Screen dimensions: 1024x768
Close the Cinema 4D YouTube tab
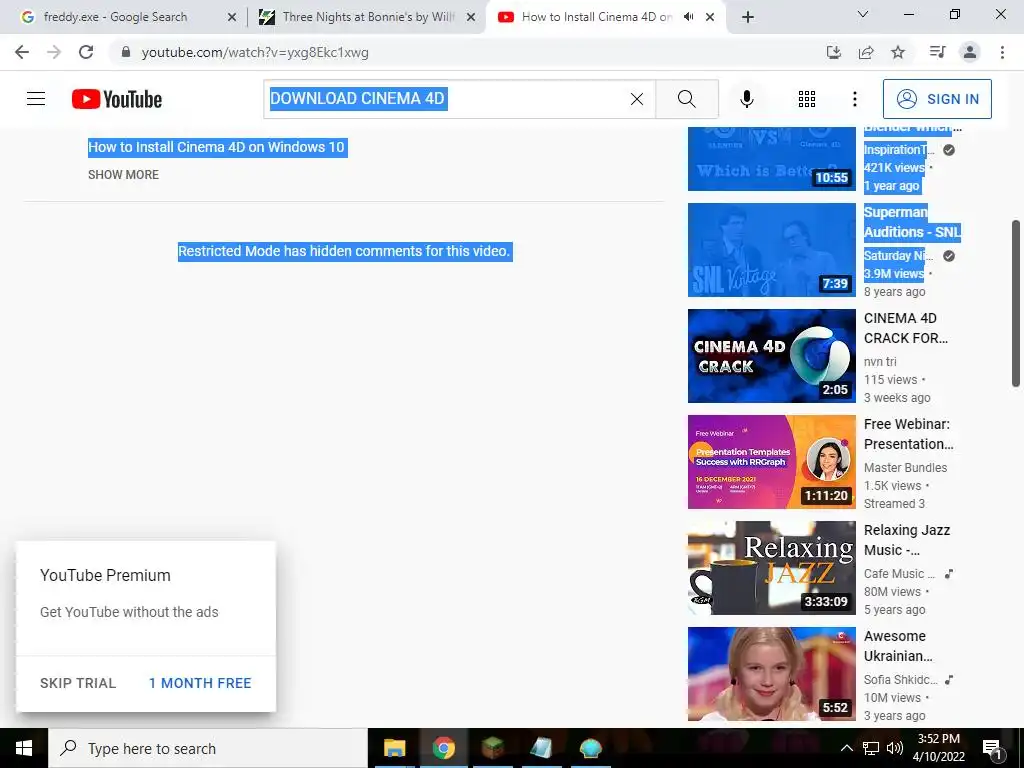(710, 17)
